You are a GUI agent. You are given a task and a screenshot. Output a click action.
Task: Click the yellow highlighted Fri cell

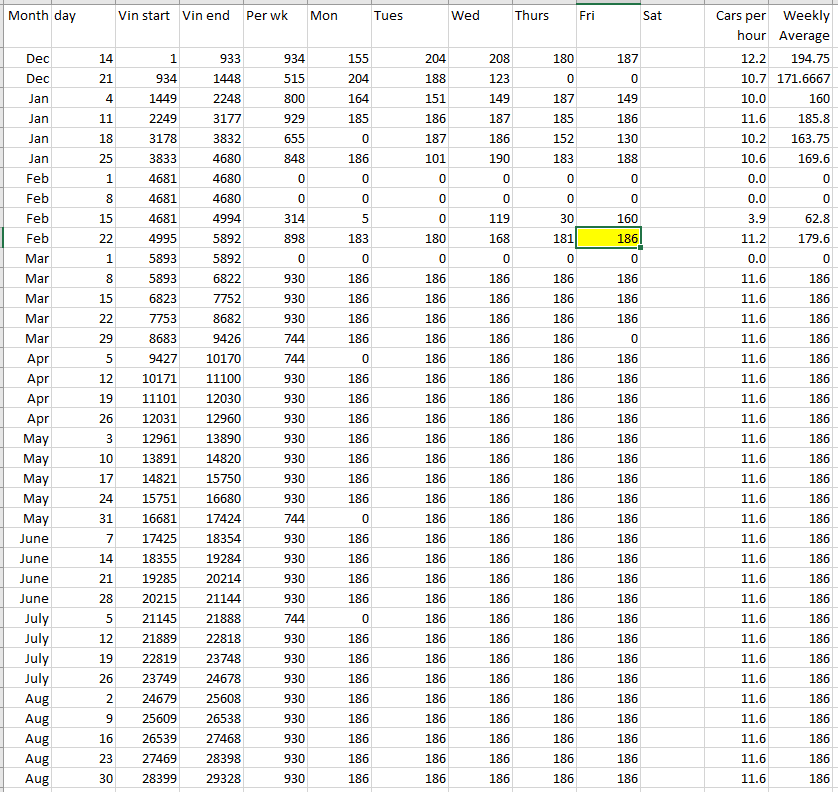click(x=609, y=239)
